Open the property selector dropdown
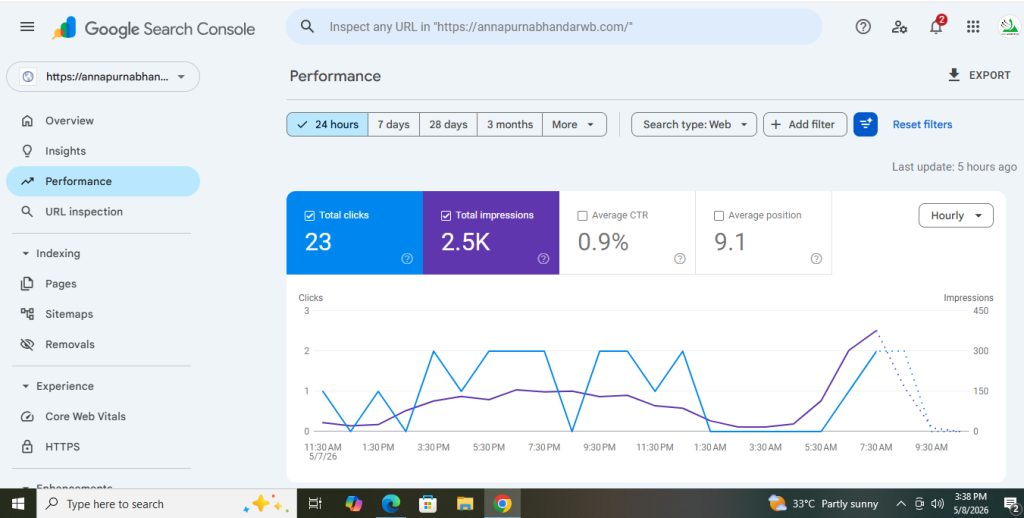 click(x=103, y=76)
